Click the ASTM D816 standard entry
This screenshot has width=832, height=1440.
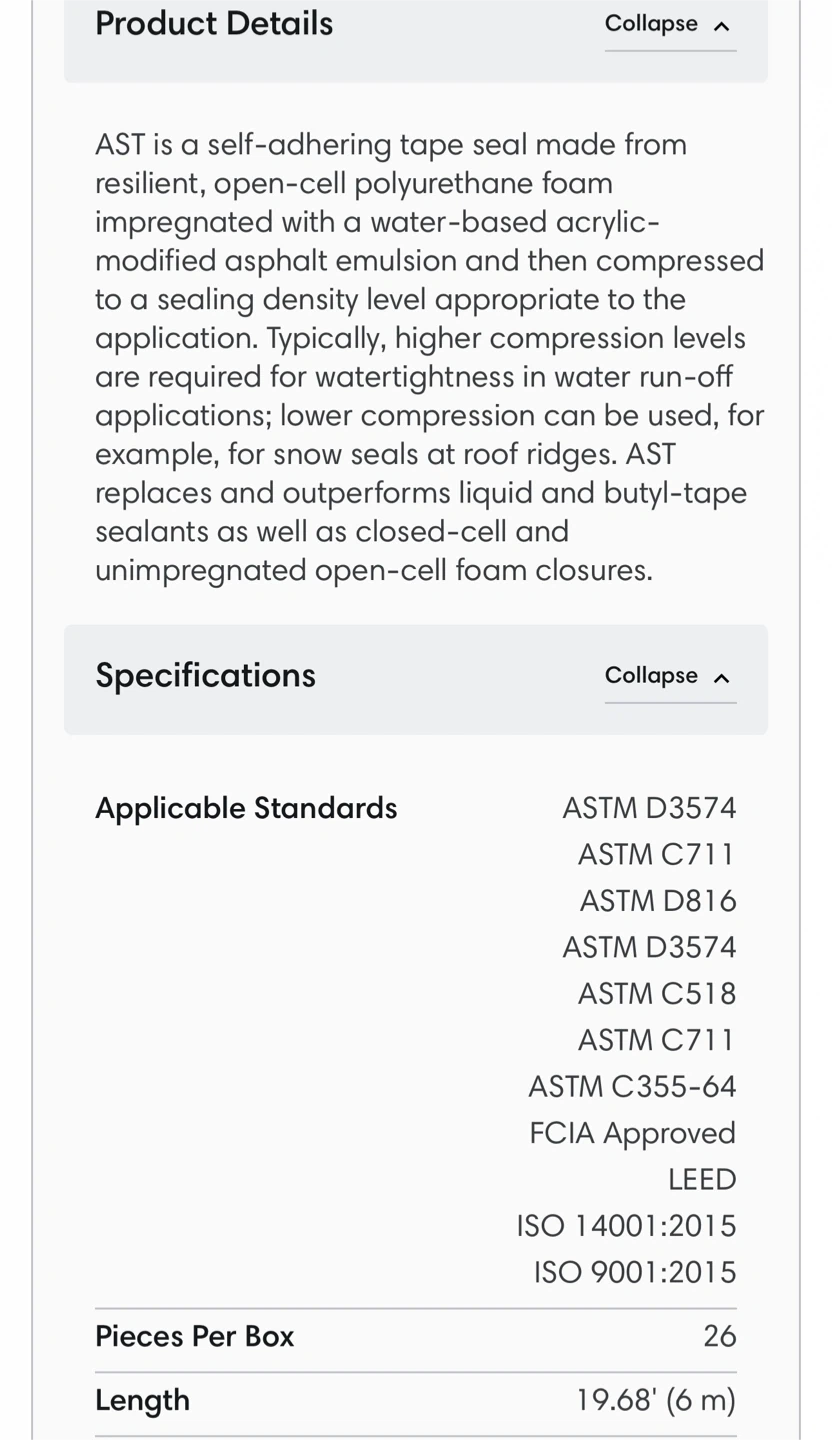tap(658, 901)
